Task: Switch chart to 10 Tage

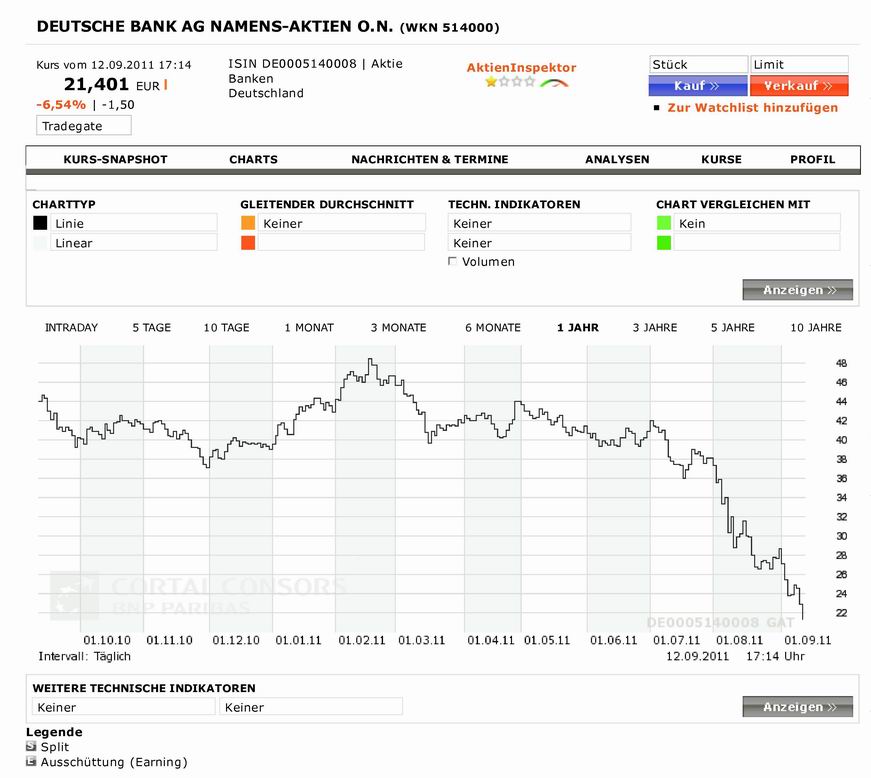Action: tap(227, 328)
